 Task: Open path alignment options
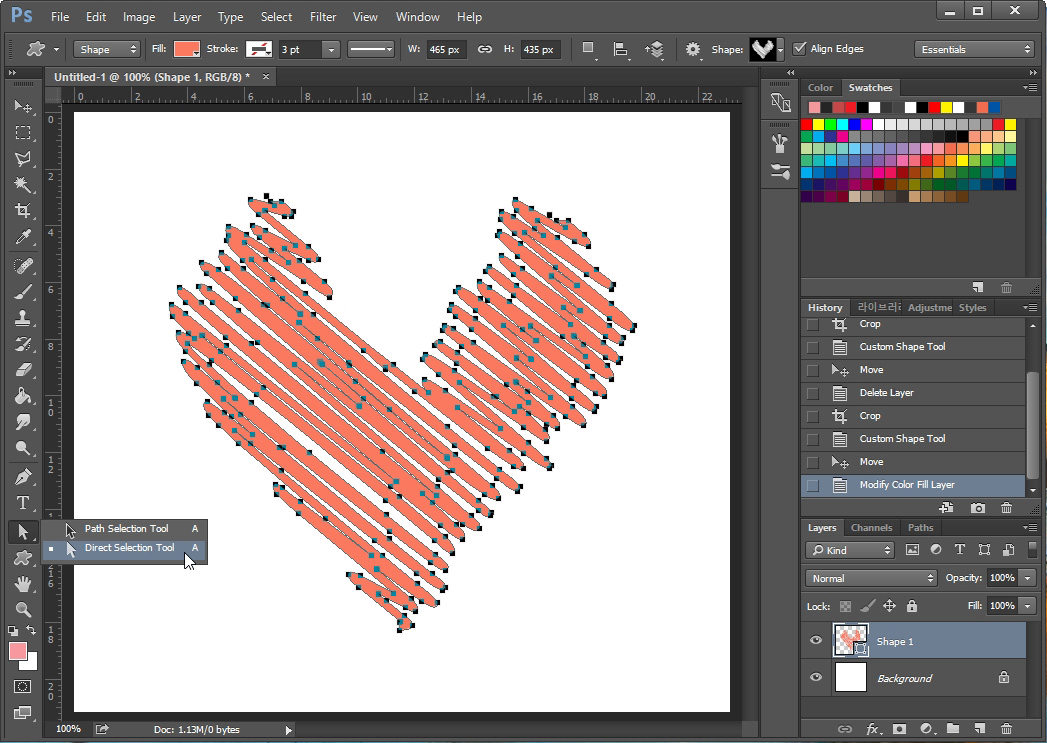(x=621, y=49)
